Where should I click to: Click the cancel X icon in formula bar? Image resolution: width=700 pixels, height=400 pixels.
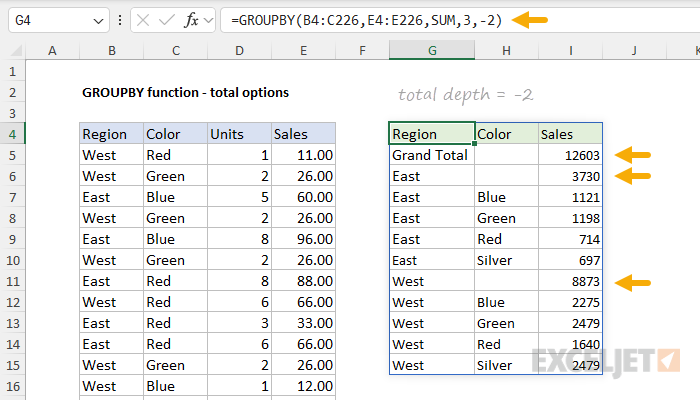pyautogui.click(x=143, y=20)
